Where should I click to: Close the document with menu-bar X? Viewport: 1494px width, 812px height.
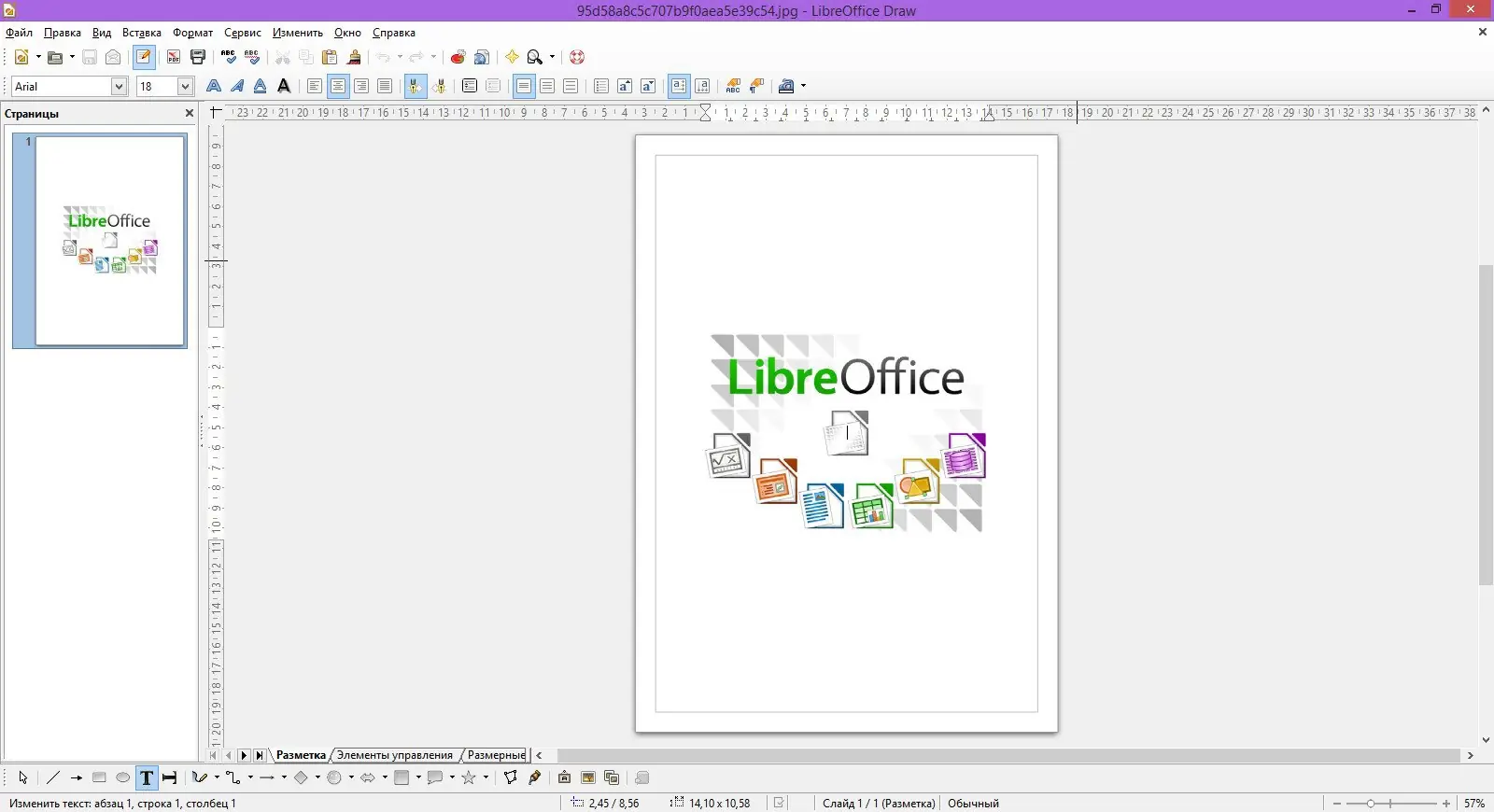(1482, 33)
